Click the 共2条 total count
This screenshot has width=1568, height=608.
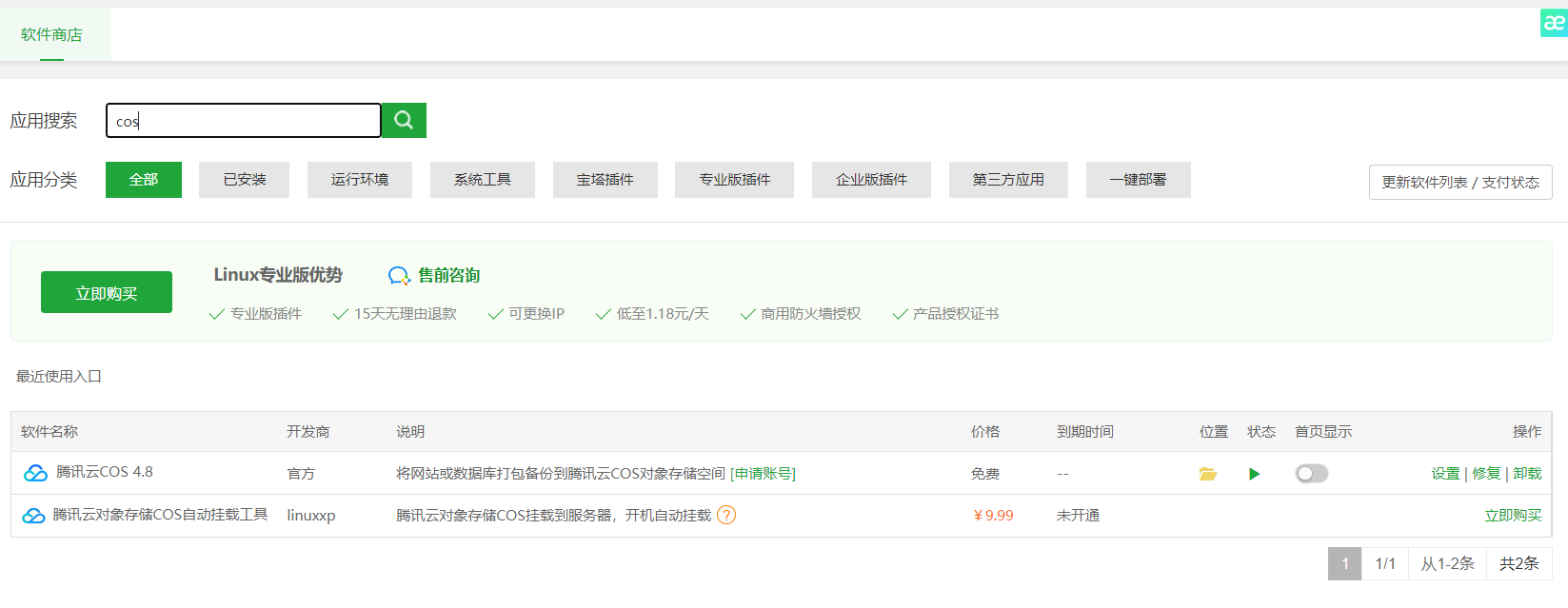pos(1519,564)
